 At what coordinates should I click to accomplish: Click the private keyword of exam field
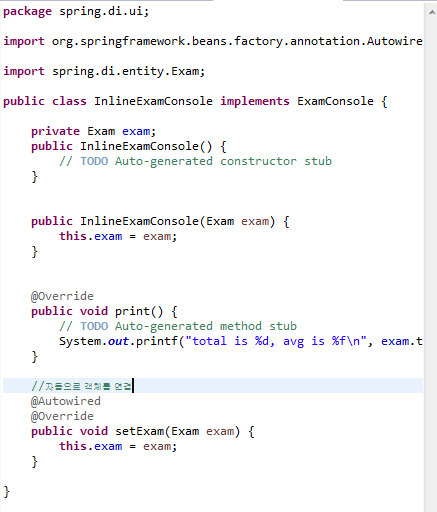55,131
